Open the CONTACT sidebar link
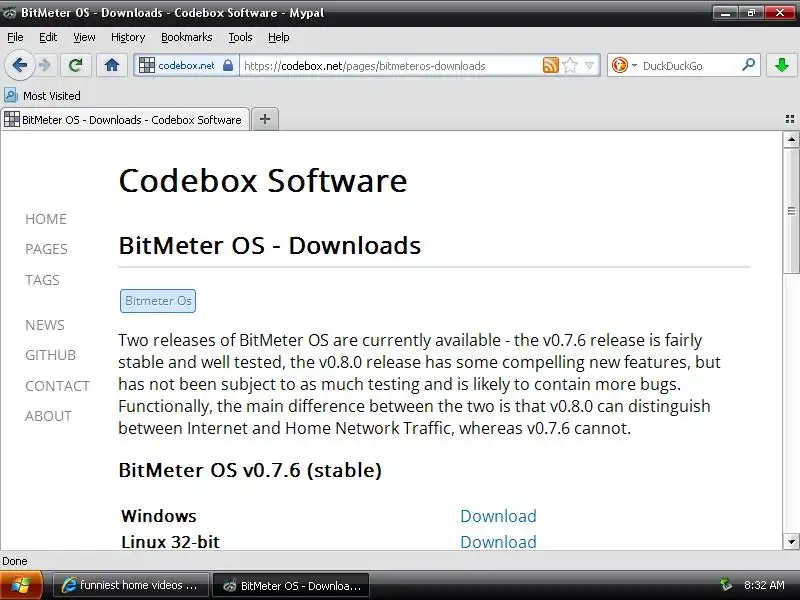 58,386
